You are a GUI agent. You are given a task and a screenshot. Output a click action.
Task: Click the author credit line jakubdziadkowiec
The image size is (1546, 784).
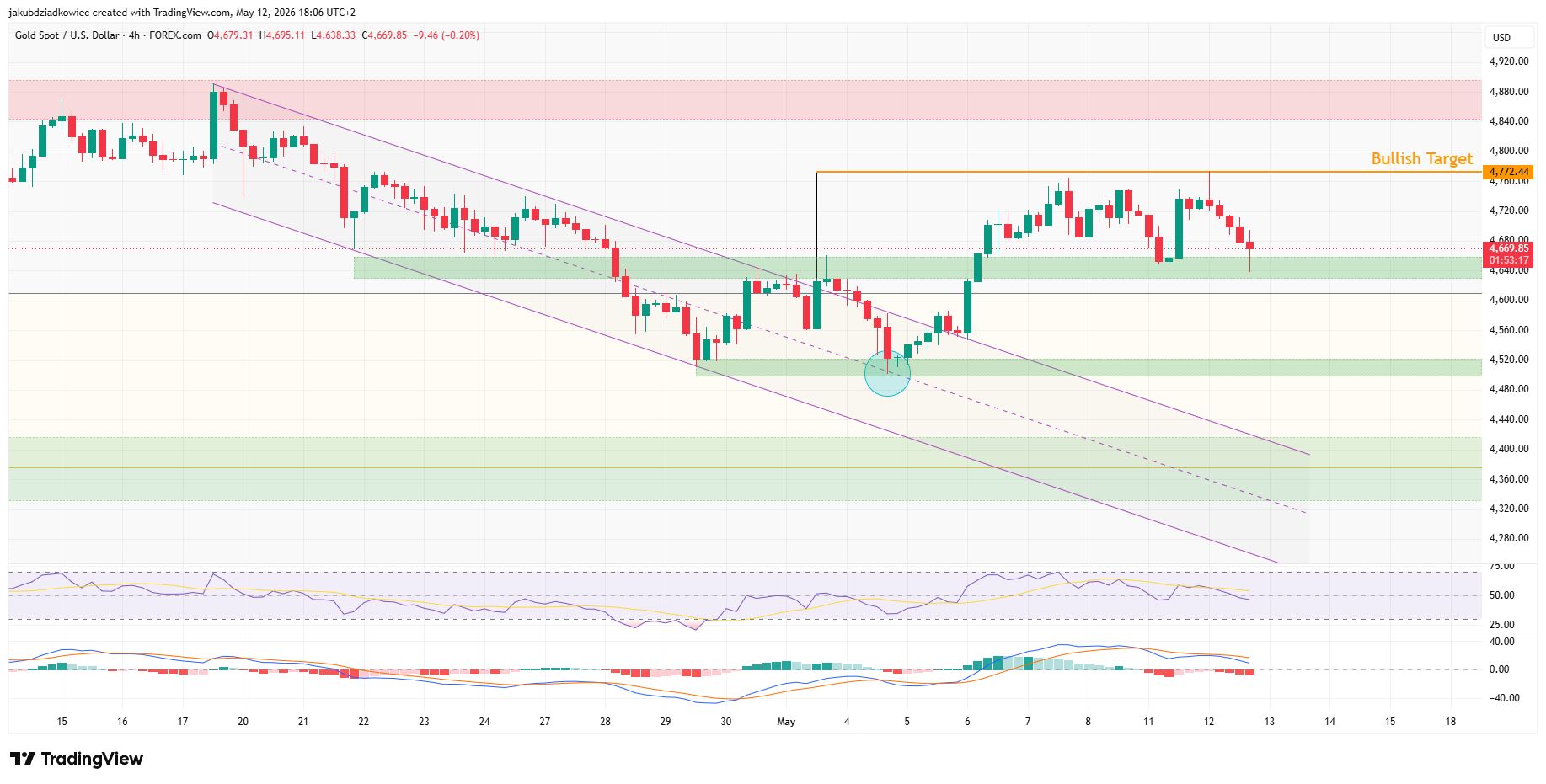coord(182,13)
